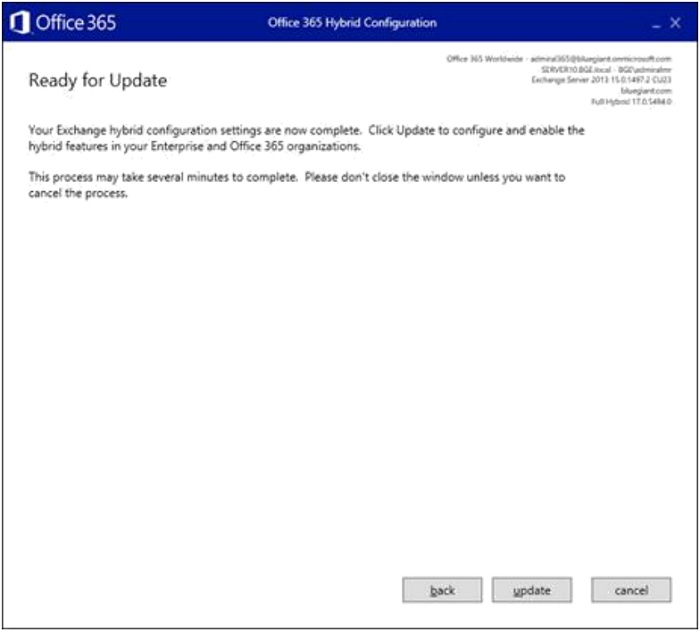Minimize the Hybrid Configuration window

tap(656, 23)
